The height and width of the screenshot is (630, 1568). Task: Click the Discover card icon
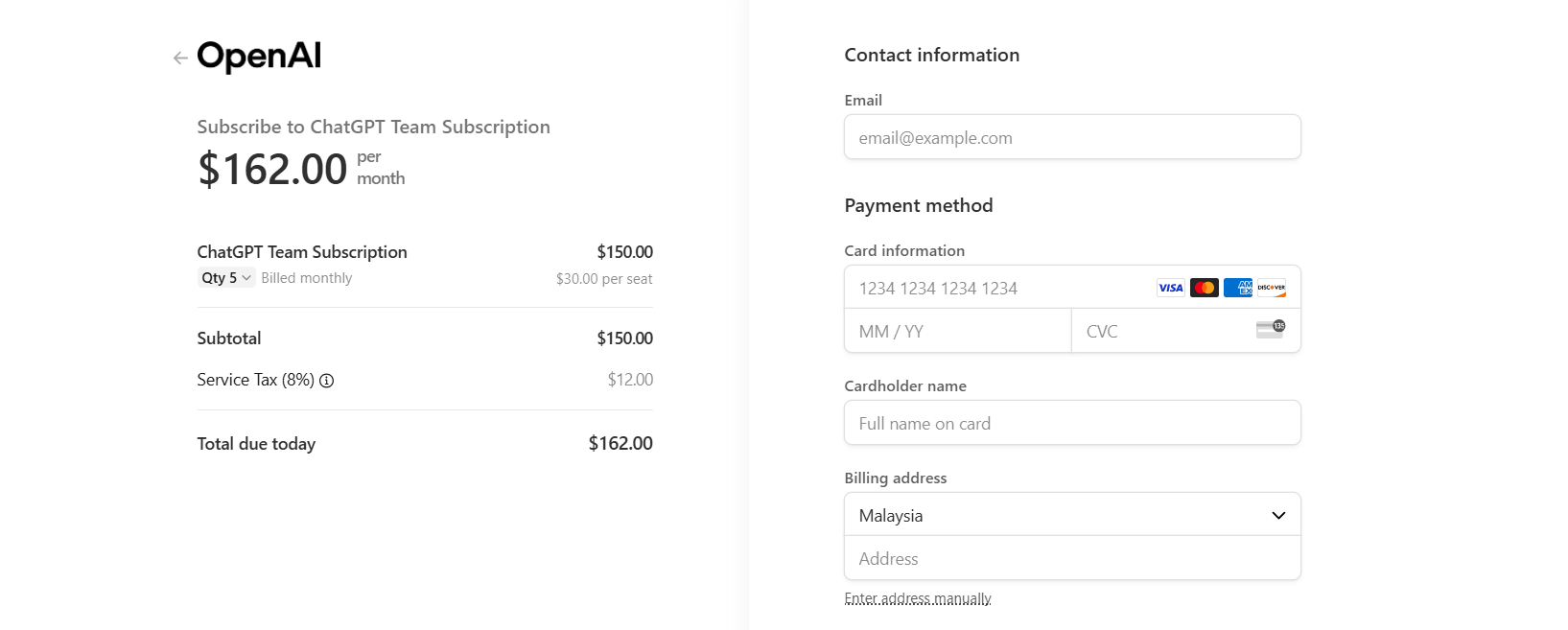[1272, 288]
